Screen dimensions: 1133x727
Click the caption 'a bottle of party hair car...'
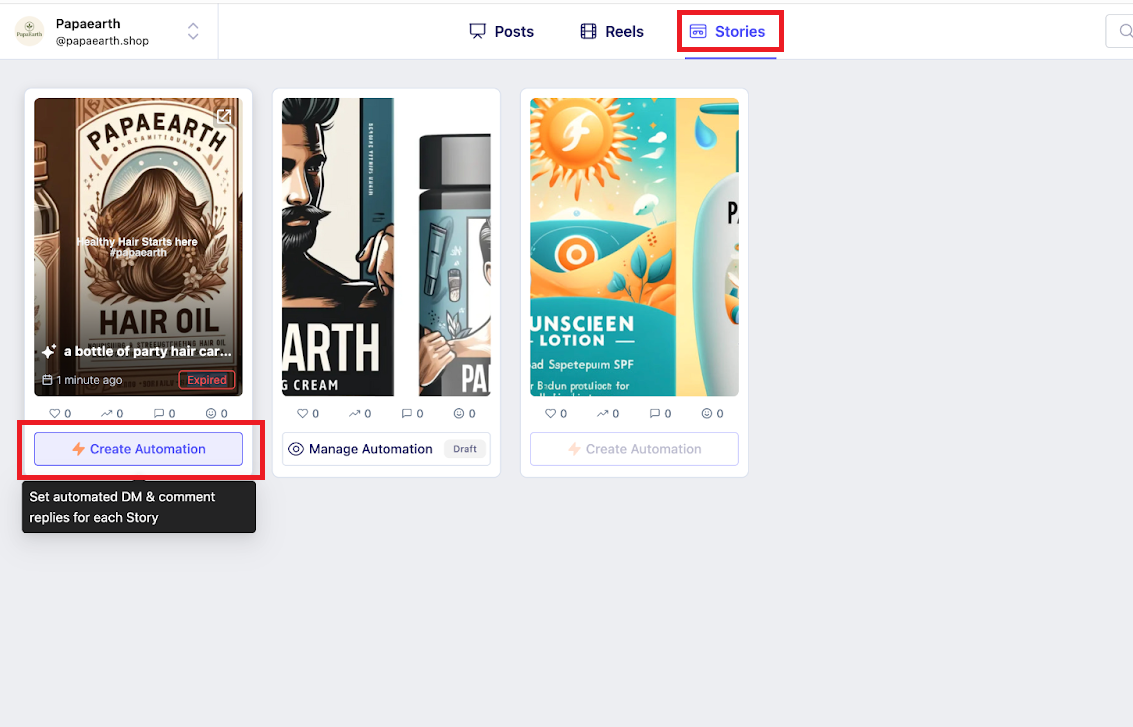[x=147, y=351]
